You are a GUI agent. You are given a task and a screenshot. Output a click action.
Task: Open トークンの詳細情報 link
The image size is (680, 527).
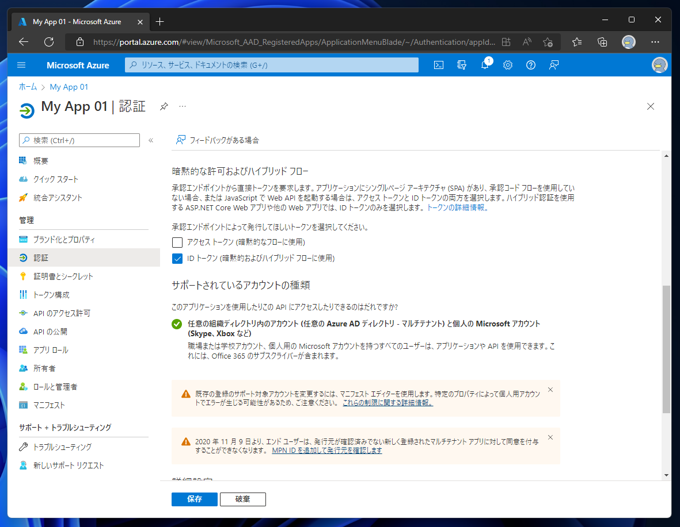point(458,208)
